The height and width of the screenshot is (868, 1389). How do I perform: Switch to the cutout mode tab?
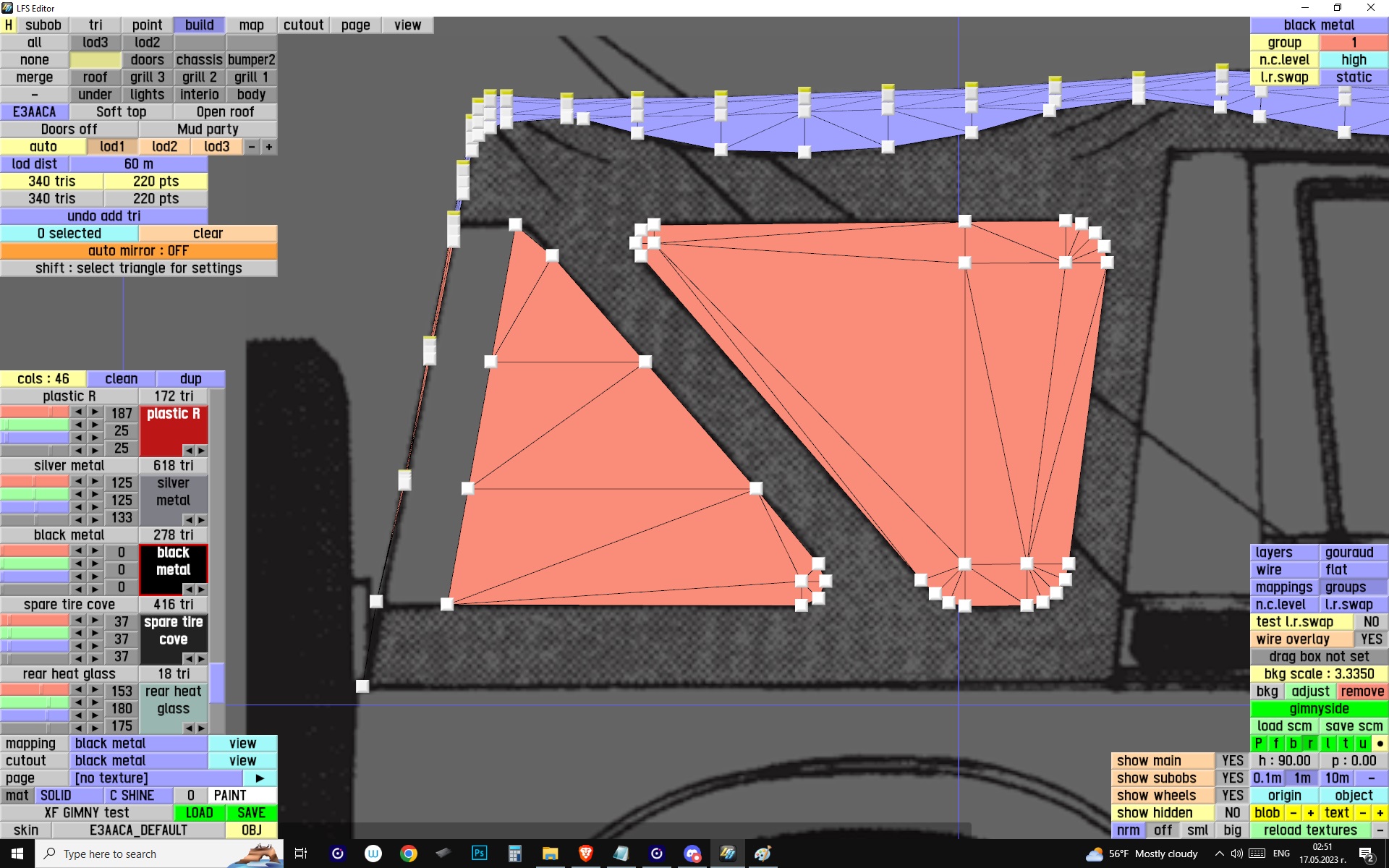(x=303, y=25)
